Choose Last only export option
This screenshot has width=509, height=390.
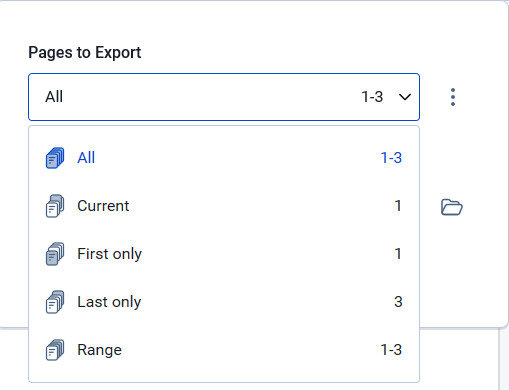point(224,302)
